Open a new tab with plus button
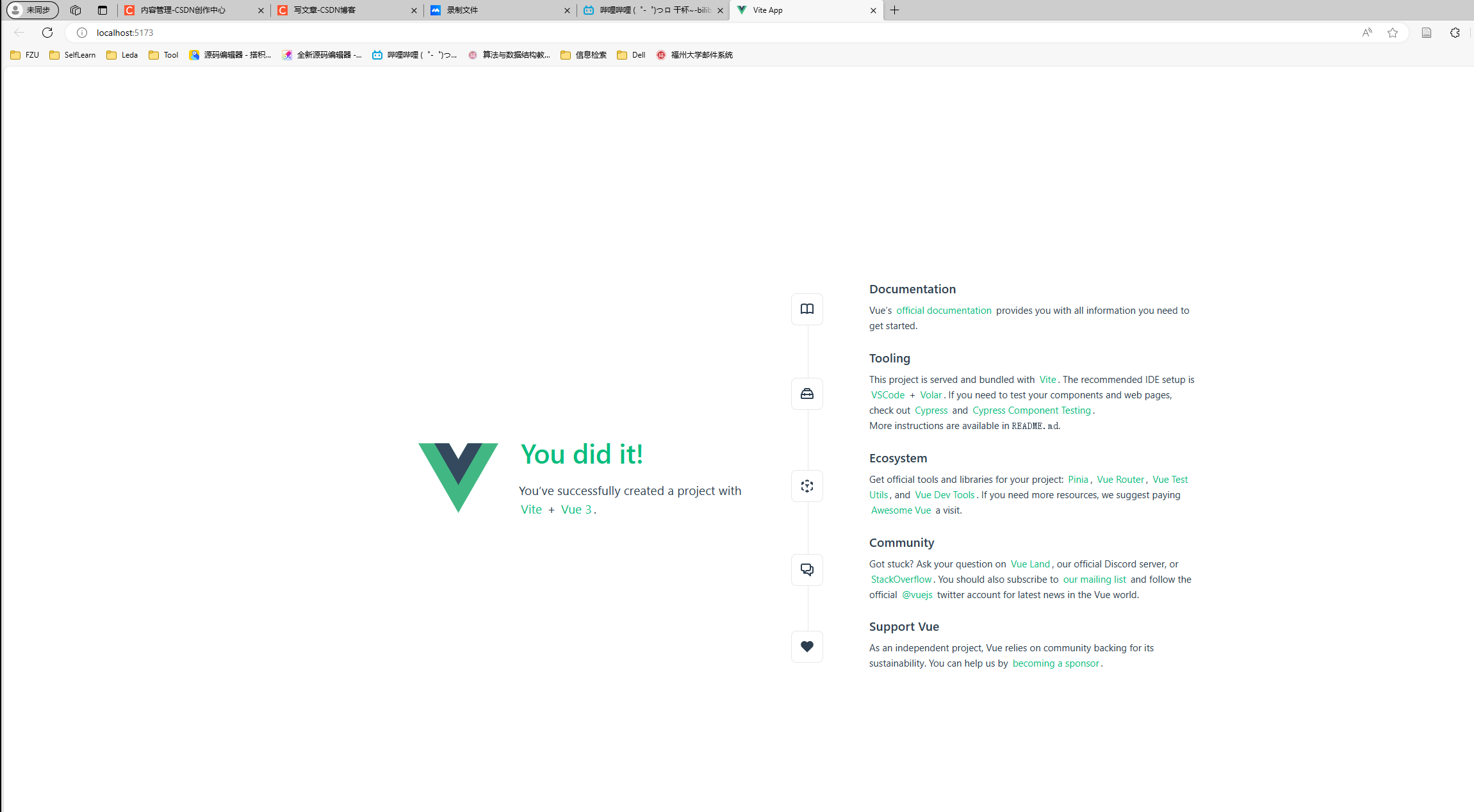Viewport: 1474px width, 812px height. 895,10
